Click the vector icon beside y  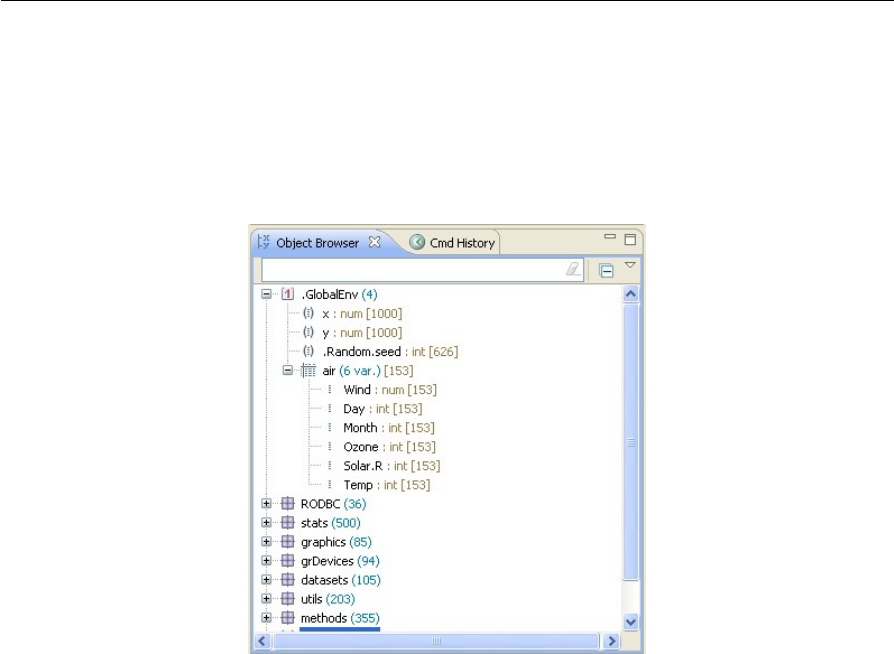[308, 332]
